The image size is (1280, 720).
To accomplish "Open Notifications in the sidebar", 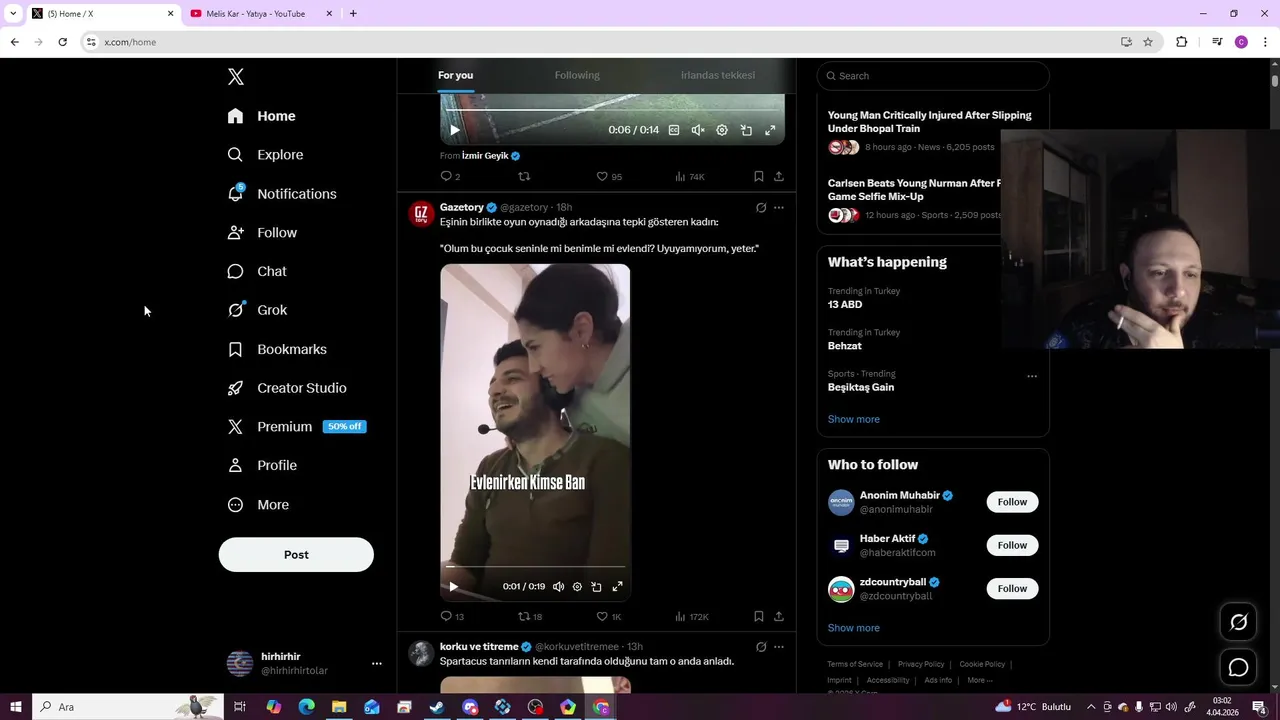I will [281, 194].
